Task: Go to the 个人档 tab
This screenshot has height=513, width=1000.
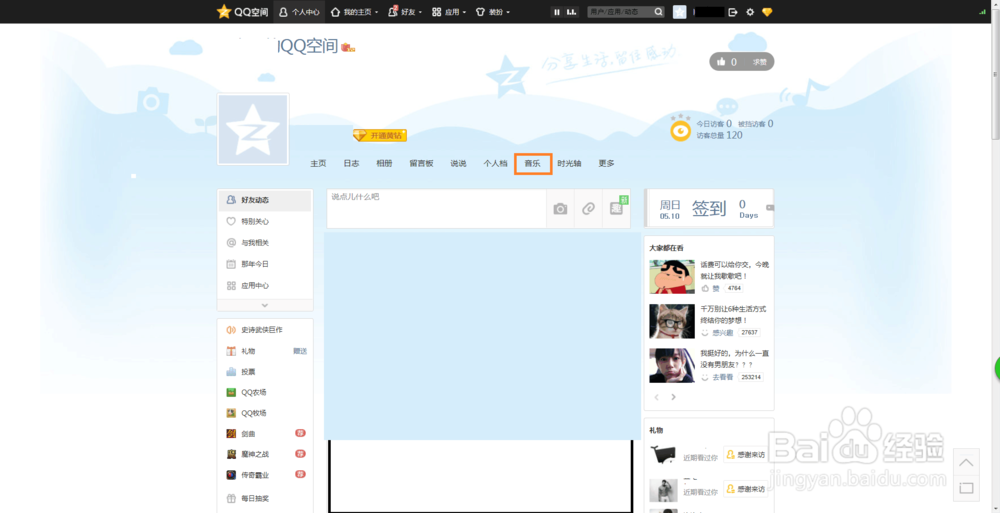Action: click(x=496, y=163)
